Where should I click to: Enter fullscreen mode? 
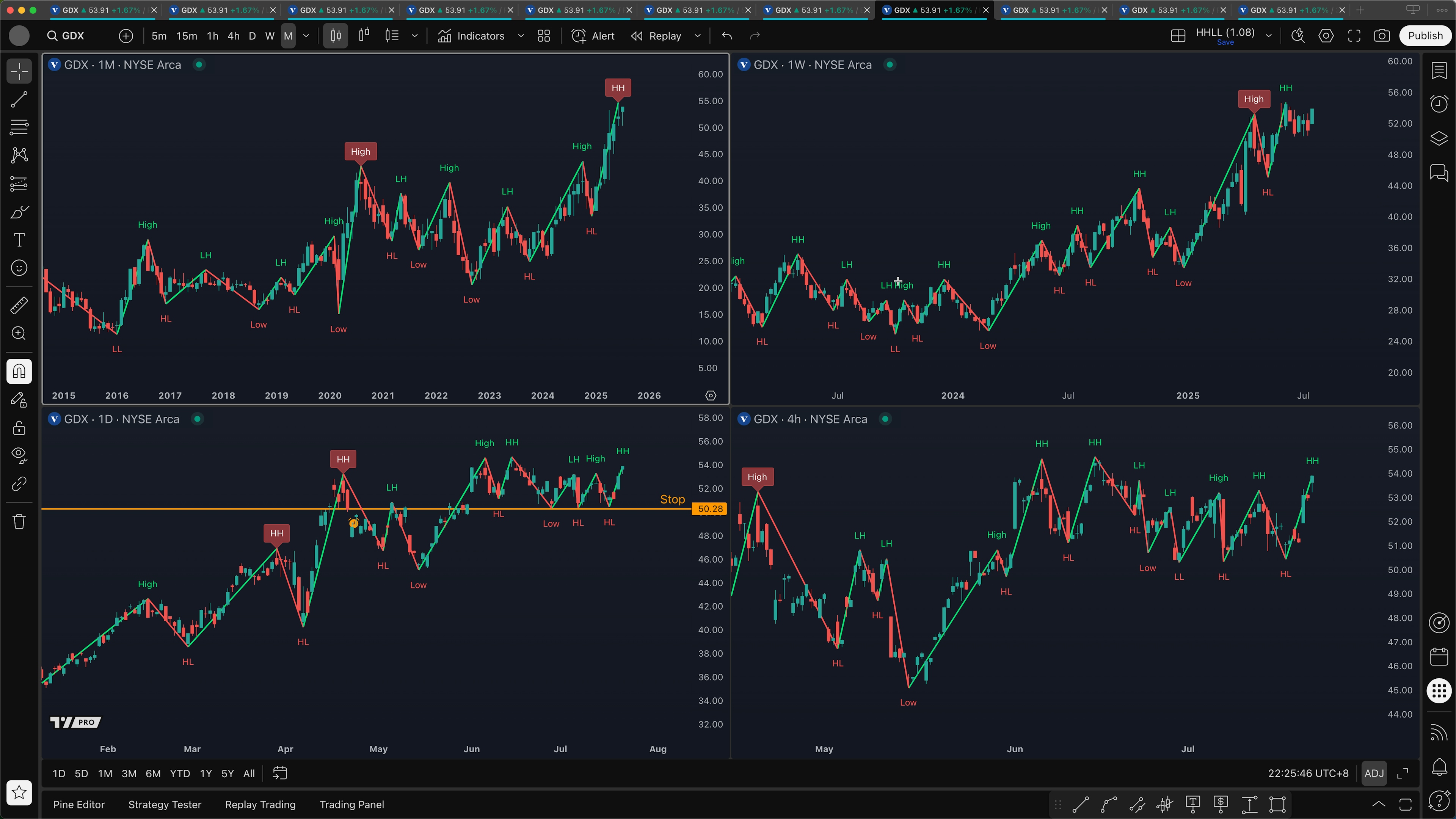tap(1354, 36)
